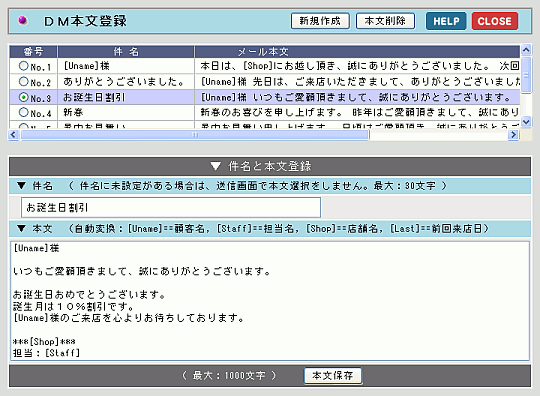This screenshot has height=396, width=540.
Task: Save with the 本文保存 button
Action: (333, 375)
